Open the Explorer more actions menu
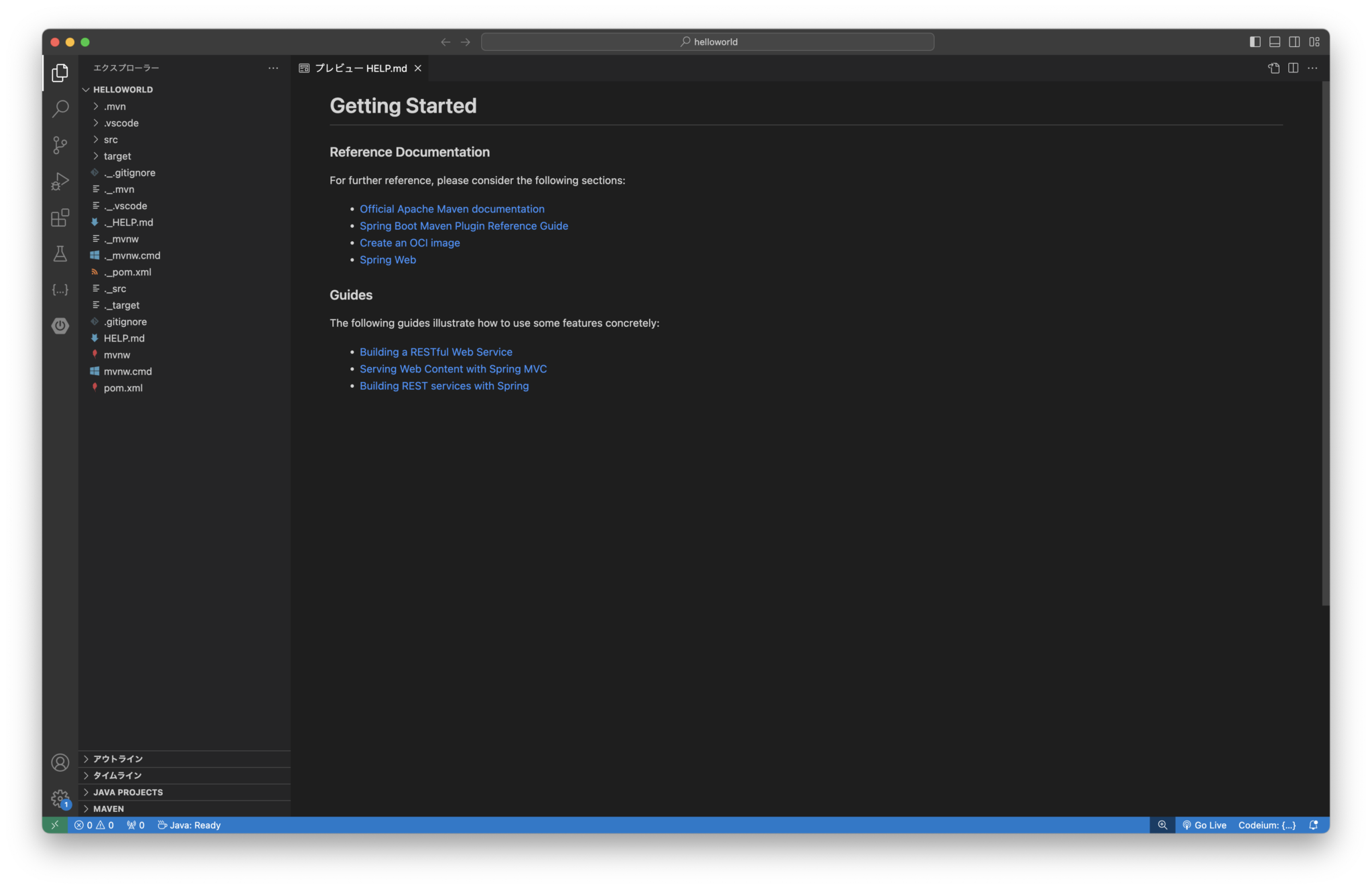 (x=273, y=68)
